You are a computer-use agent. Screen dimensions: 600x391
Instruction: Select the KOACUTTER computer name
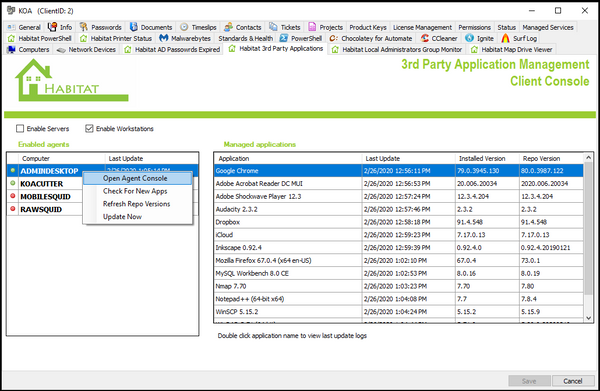[x=42, y=184]
